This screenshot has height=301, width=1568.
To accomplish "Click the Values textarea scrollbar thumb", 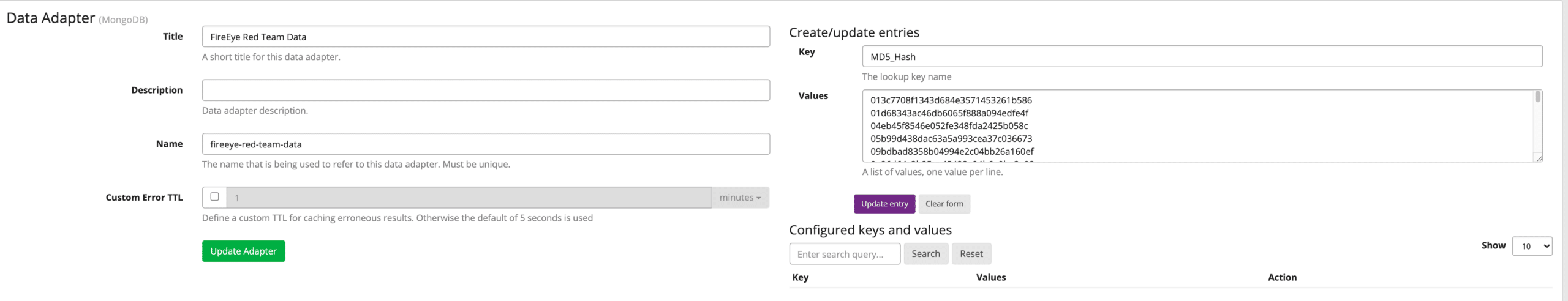I will (x=1537, y=97).
